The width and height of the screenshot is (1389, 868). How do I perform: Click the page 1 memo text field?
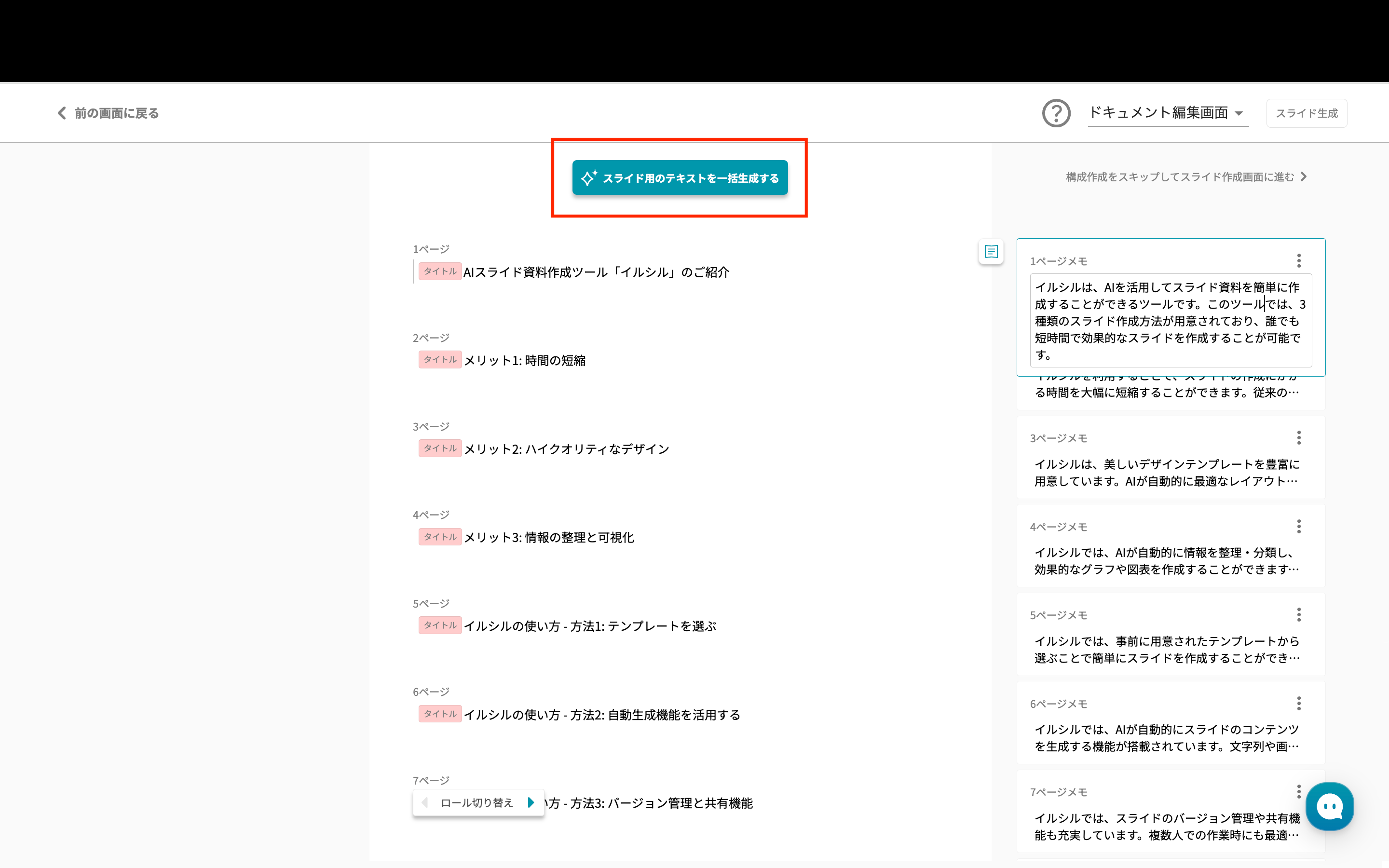pos(1171,320)
